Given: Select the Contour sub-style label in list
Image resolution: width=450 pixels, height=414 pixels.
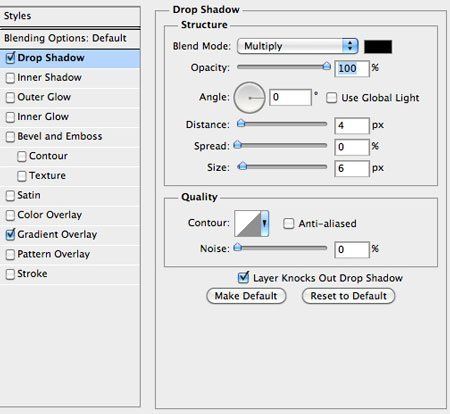Looking at the screenshot, I should [x=48, y=156].
